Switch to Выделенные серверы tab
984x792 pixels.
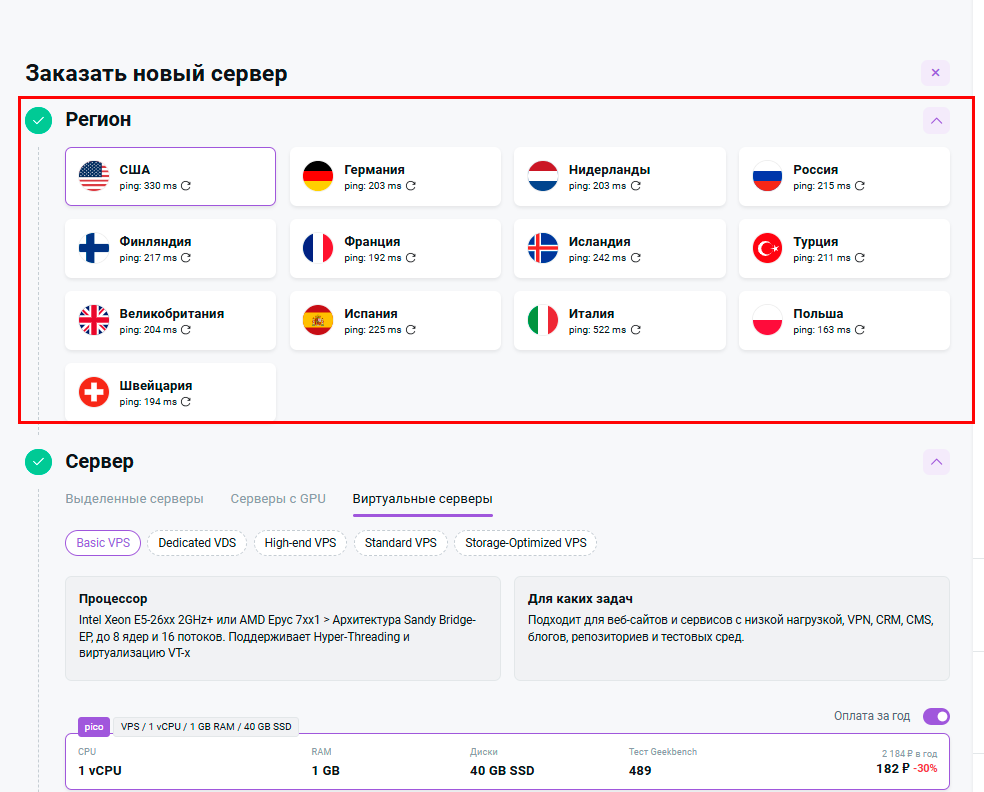(x=134, y=499)
